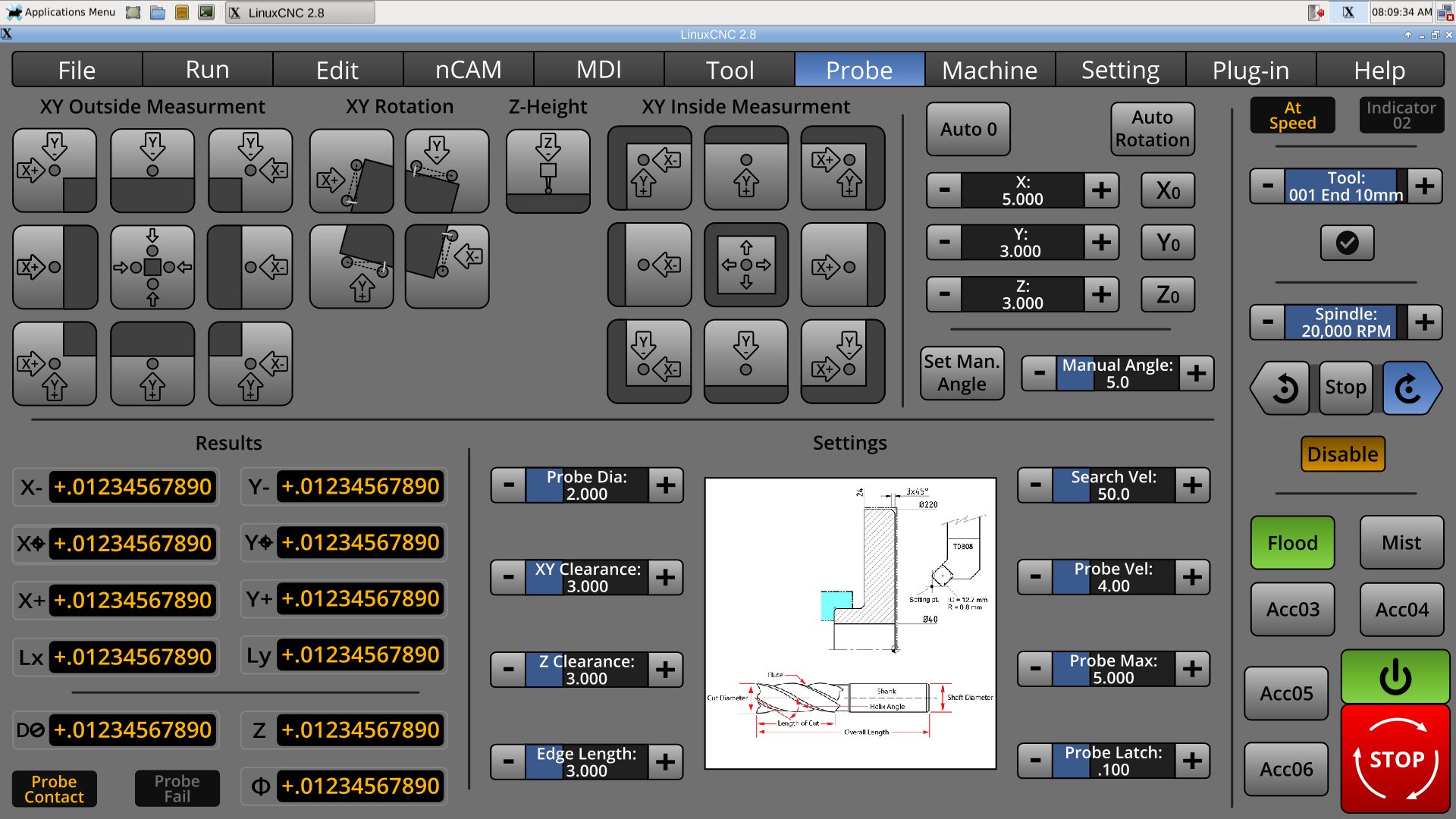Enable Mist coolant
Image resolution: width=1456 pixels, height=819 pixels.
tap(1401, 542)
